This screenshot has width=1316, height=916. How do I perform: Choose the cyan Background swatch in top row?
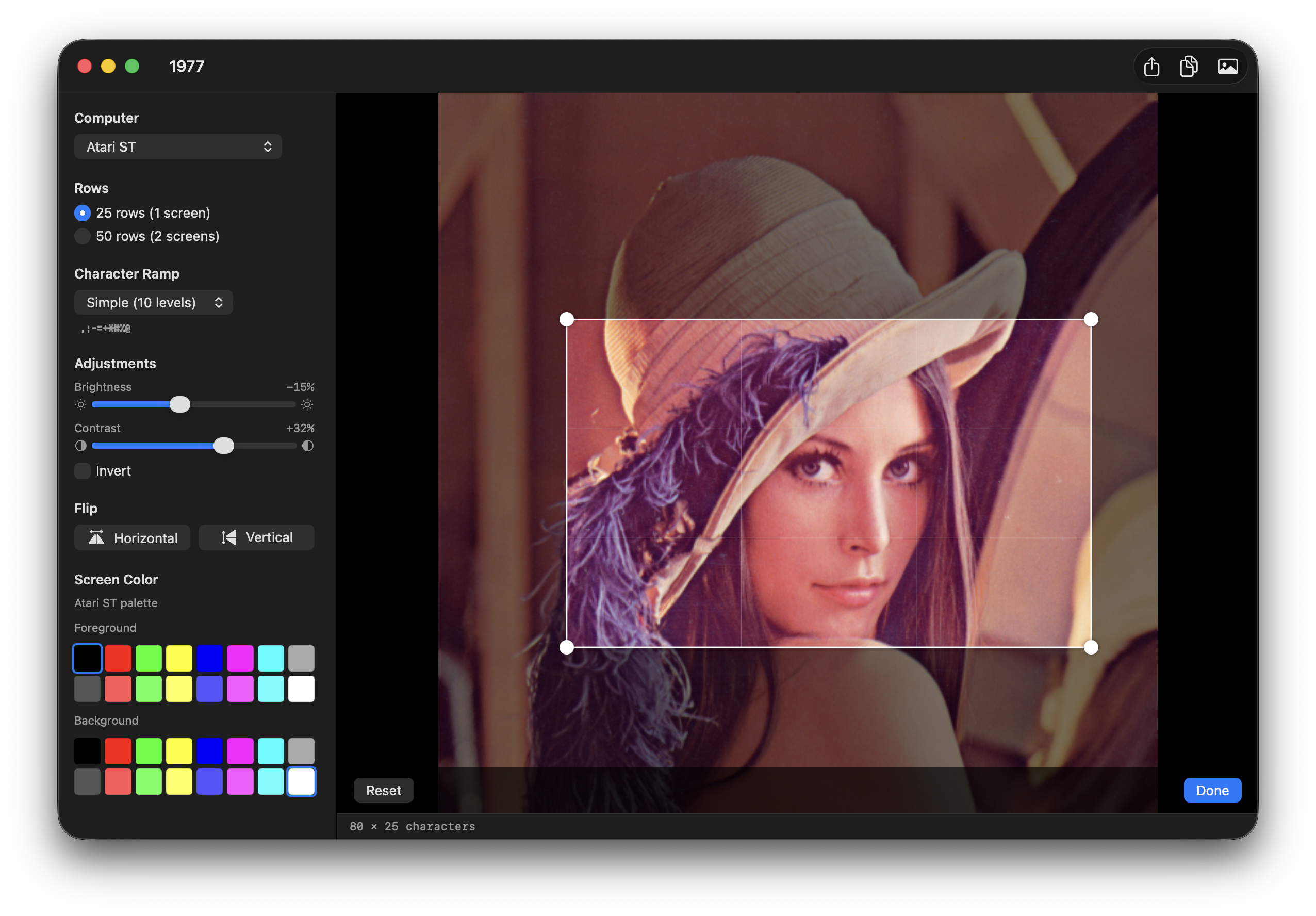pyautogui.click(x=271, y=751)
